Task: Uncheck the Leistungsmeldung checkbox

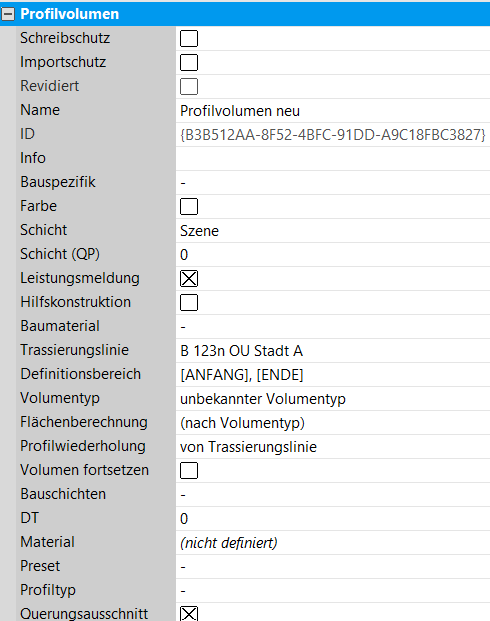Action: point(189,278)
